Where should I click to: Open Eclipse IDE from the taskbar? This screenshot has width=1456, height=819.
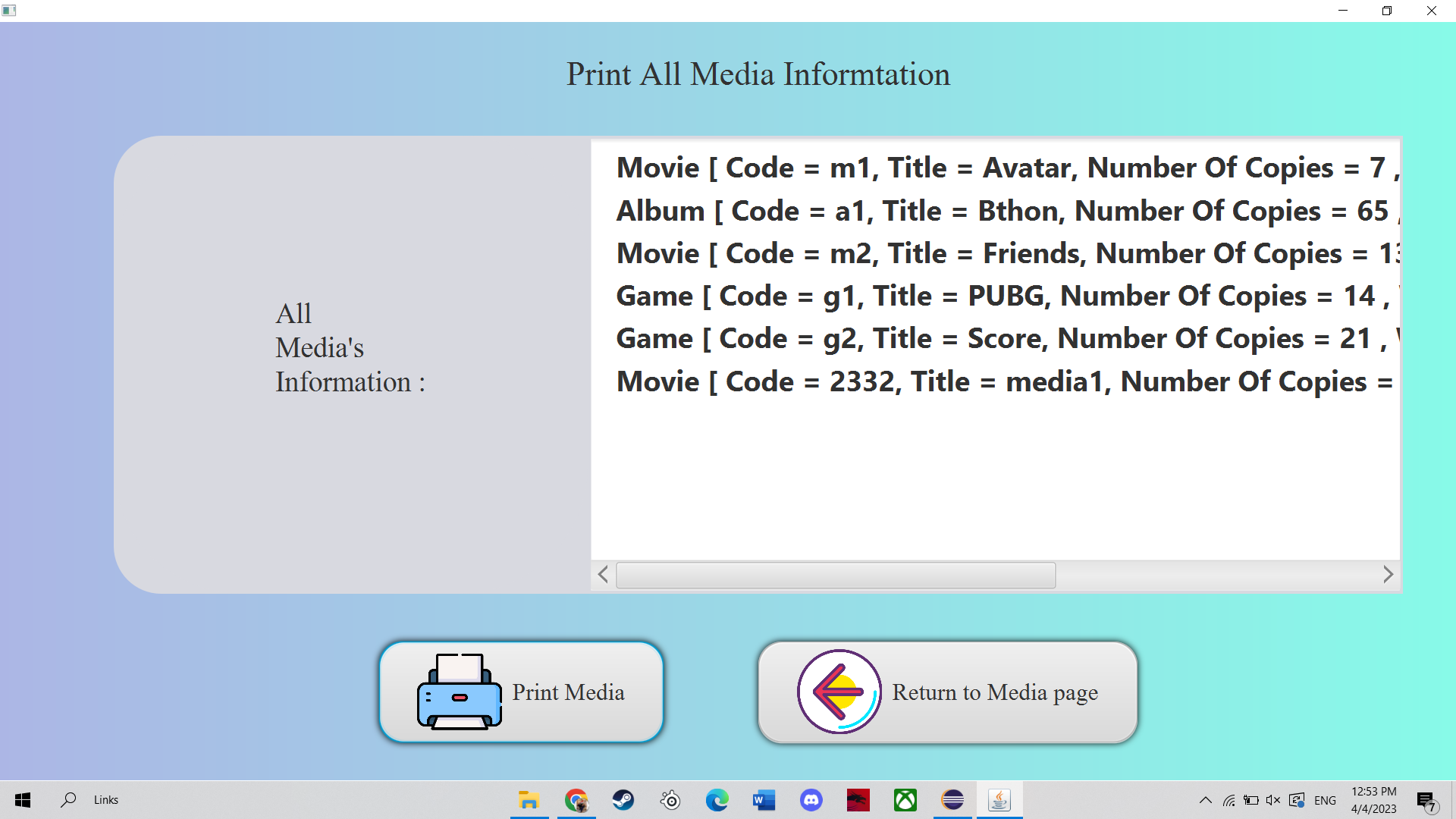(952, 800)
